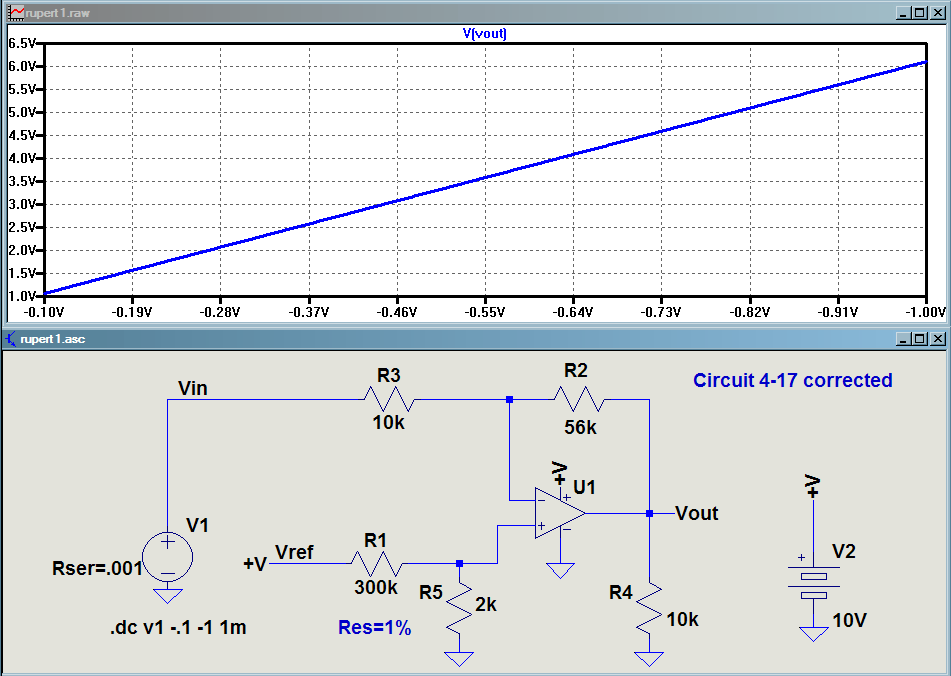Select resistor R1 zigzag symbol

click(x=376, y=564)
